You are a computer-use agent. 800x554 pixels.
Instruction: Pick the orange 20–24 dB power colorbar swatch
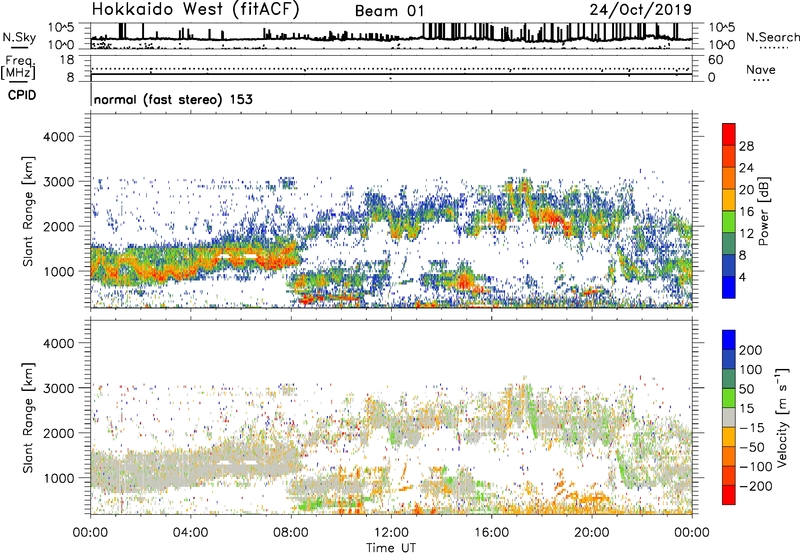(x=729, y=178)
